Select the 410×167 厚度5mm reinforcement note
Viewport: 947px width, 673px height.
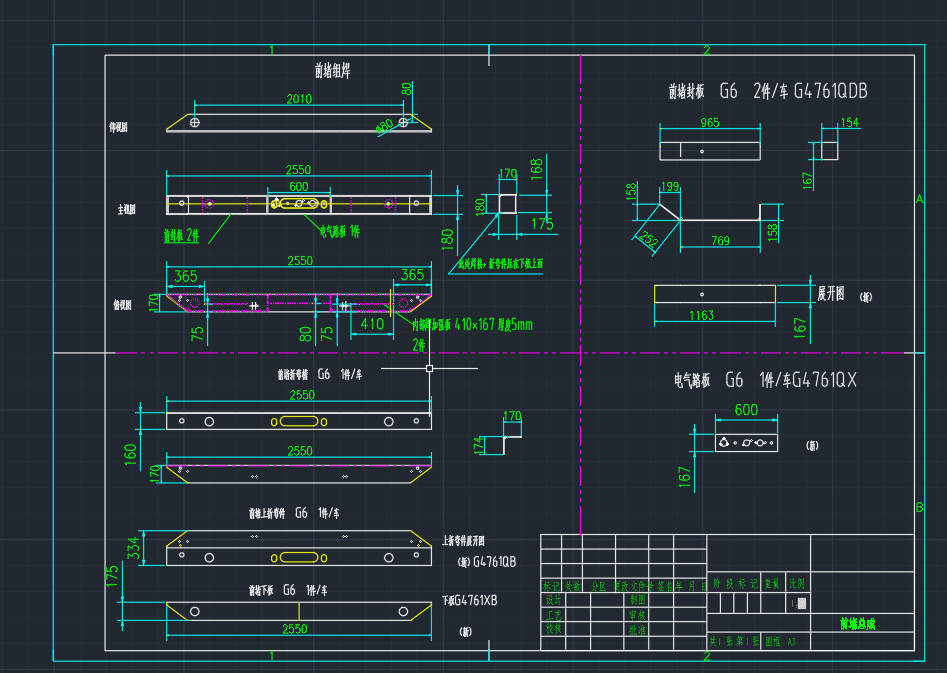(472, 325)
